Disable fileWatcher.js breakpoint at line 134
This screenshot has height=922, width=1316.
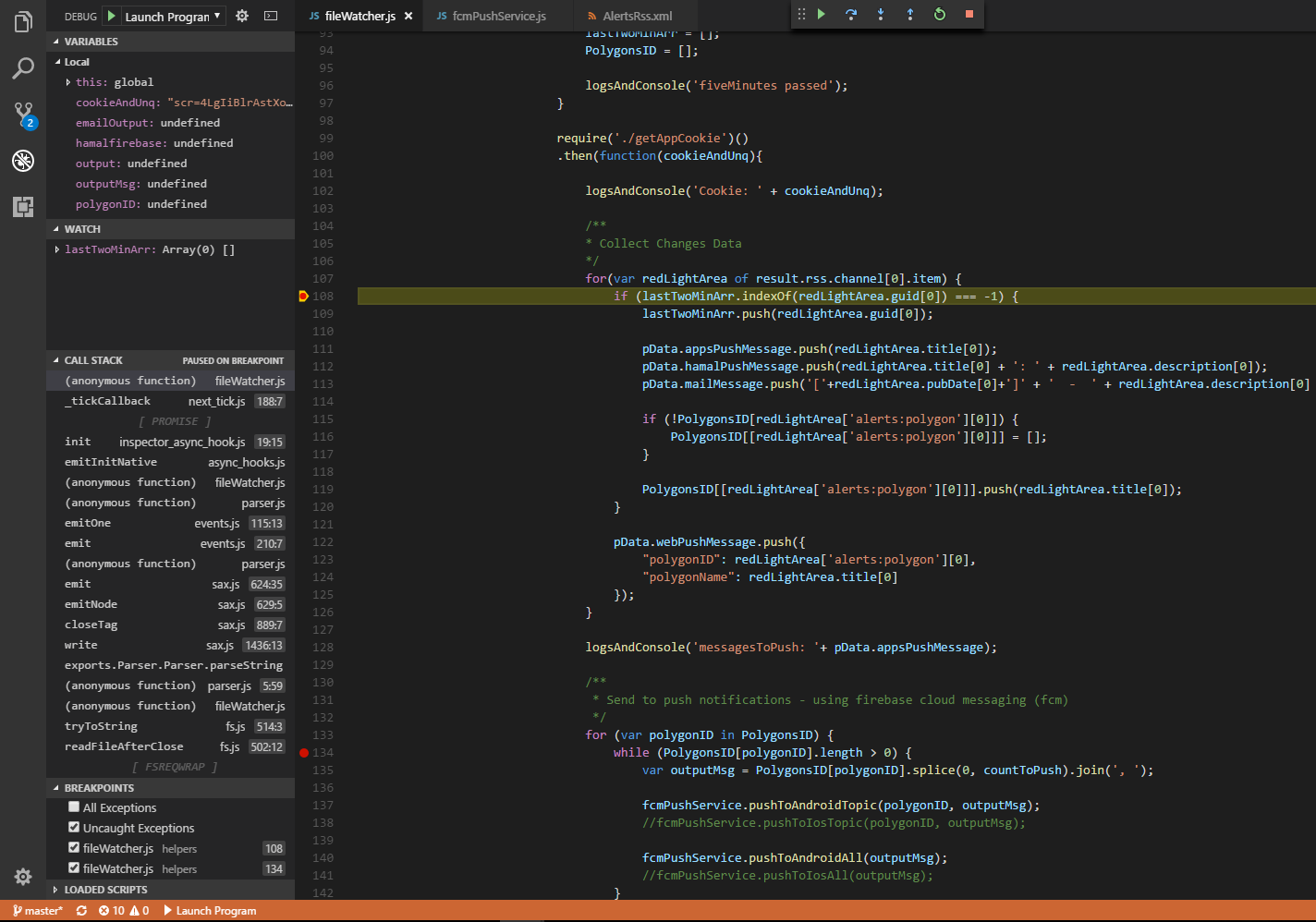(74, 868)
